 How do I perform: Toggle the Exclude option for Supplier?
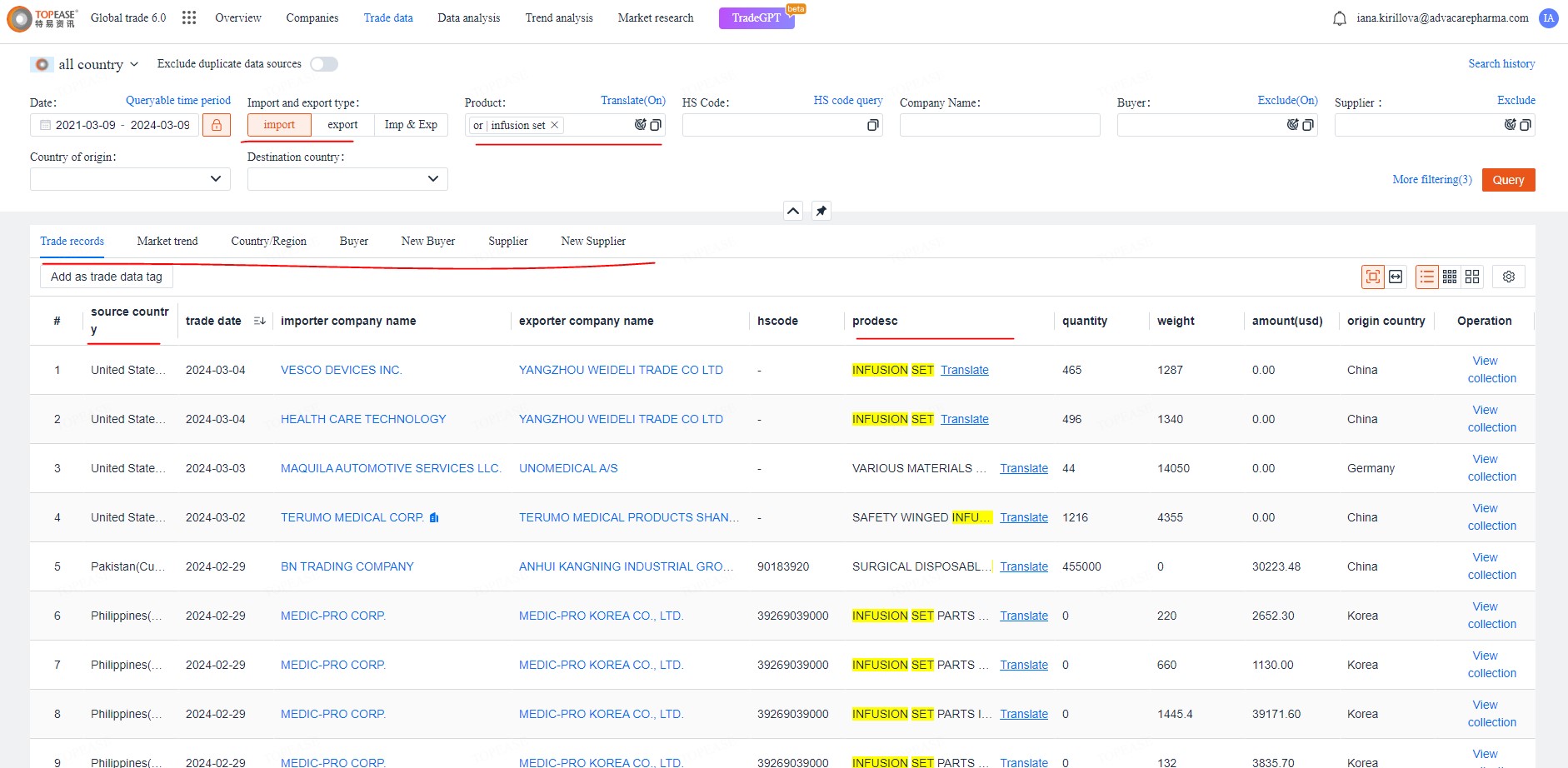click(x=1516, y=100)
